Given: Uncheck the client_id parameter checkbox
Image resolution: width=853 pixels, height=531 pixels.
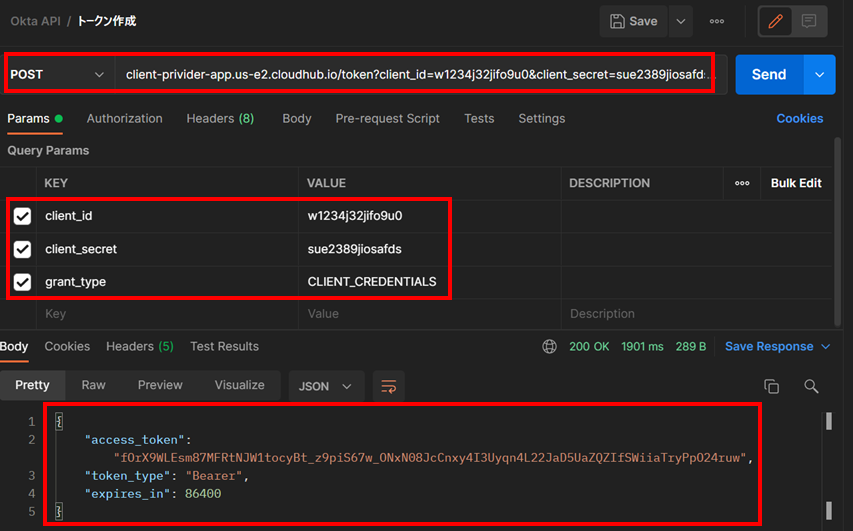Looking at the screenshot, I should click(x=23, y=216).
